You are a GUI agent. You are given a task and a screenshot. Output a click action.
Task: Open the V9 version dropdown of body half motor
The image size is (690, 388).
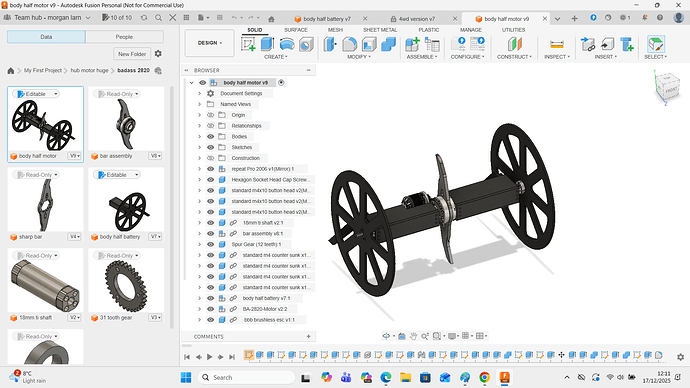pyautogui.click(x=75, y=156)
